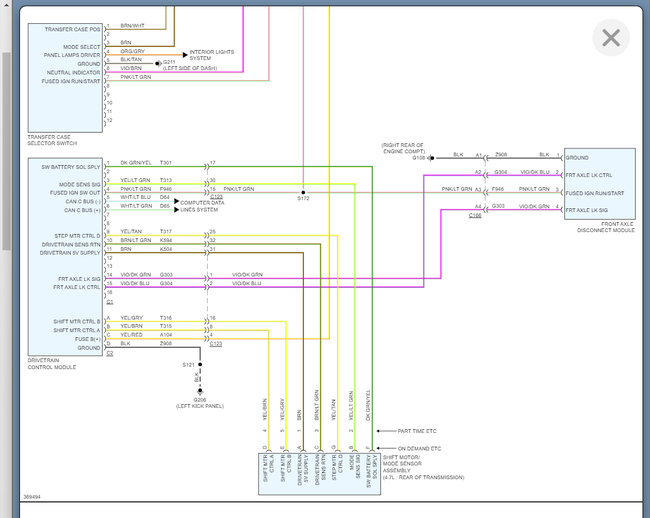Click 'MODE SELECT' pin label
The height and width of the screenshot is (518, 650).
click(x=82, y=47)
